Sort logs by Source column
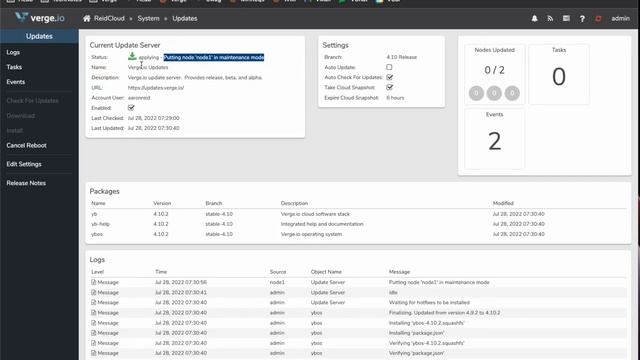The image size is (640, 360). tap(278, 272)
